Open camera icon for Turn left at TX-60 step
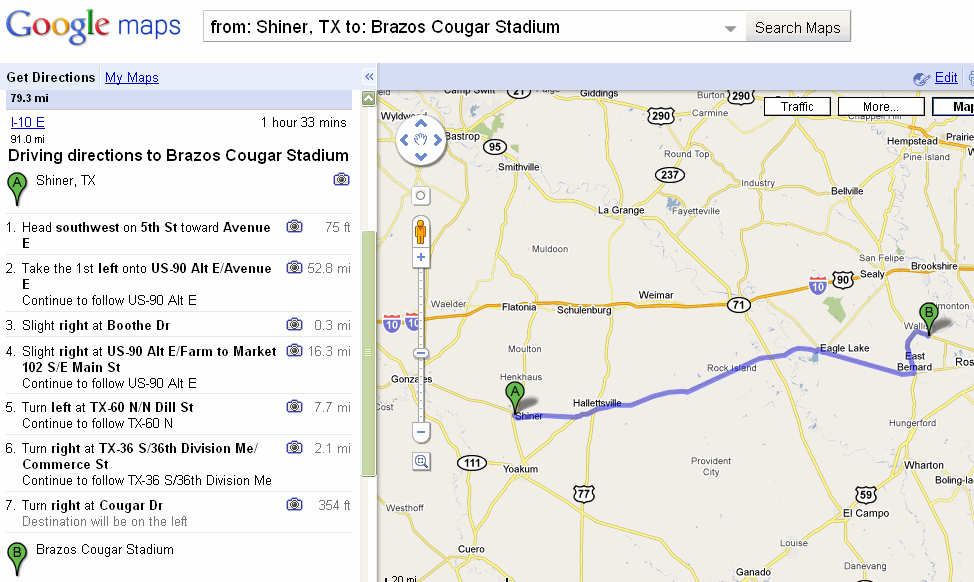Screen dimensions: 974x582 click(294, 406)
